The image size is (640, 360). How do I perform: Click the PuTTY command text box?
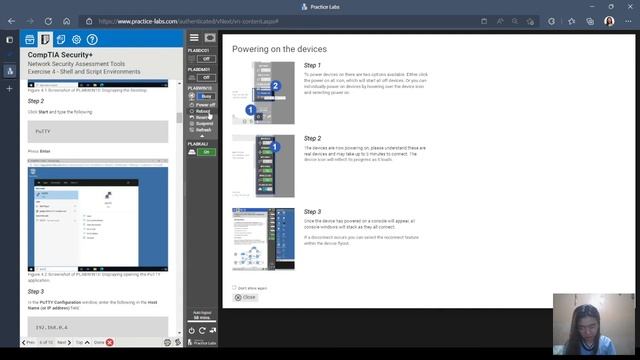98,131
